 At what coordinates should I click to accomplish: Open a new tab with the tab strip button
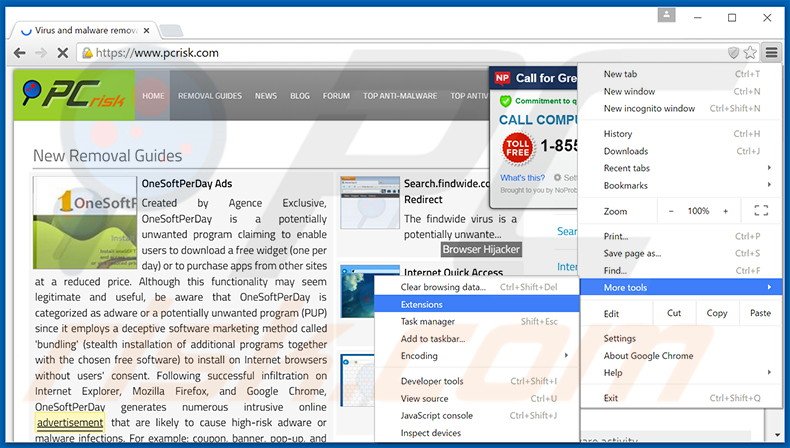click(172, 31)
